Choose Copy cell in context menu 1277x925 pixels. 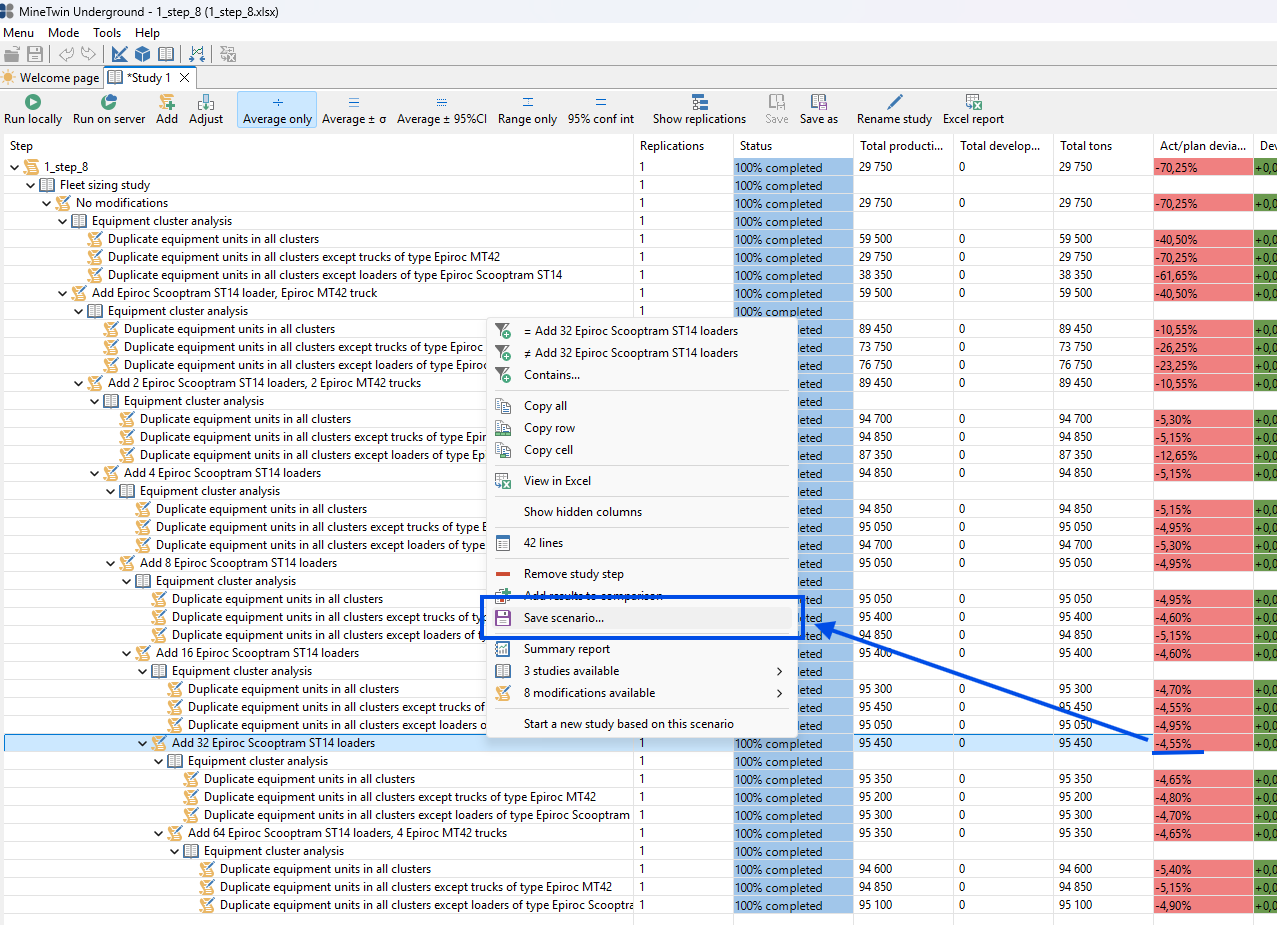(548, 450)
